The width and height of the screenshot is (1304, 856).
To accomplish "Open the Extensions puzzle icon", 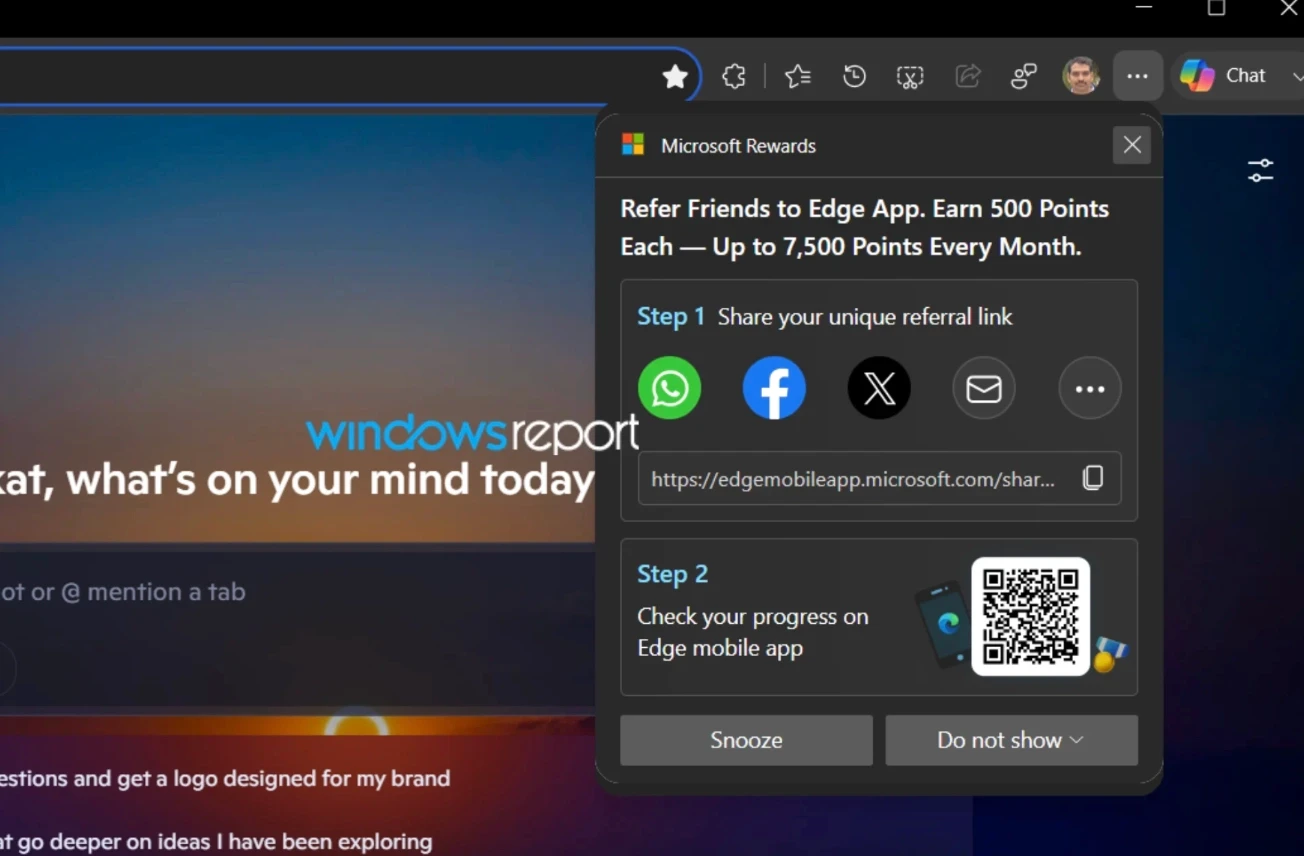I will pyautogui.click(x=734, y=76).
